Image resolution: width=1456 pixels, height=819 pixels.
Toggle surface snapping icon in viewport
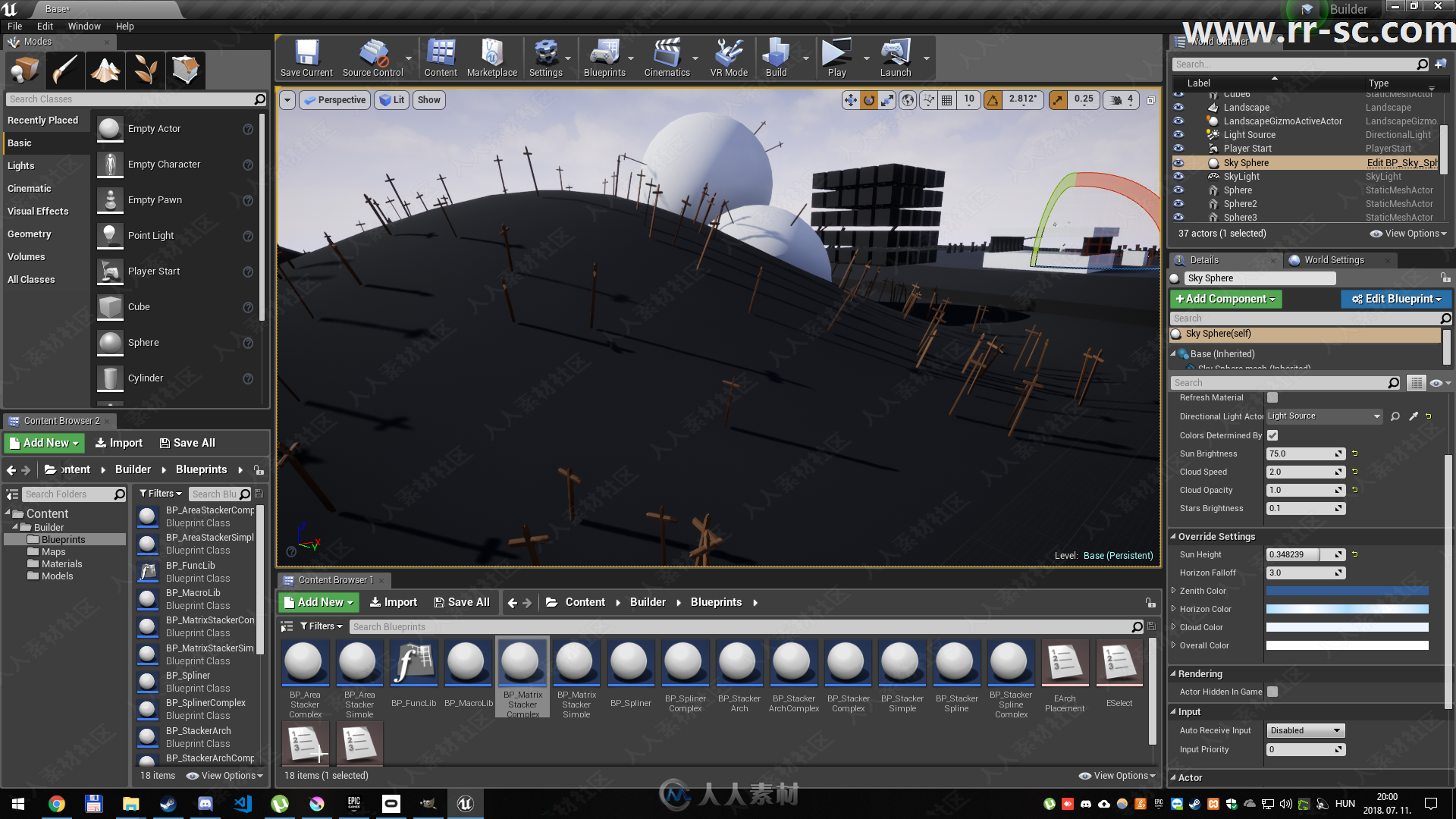(x=928, y=100)
